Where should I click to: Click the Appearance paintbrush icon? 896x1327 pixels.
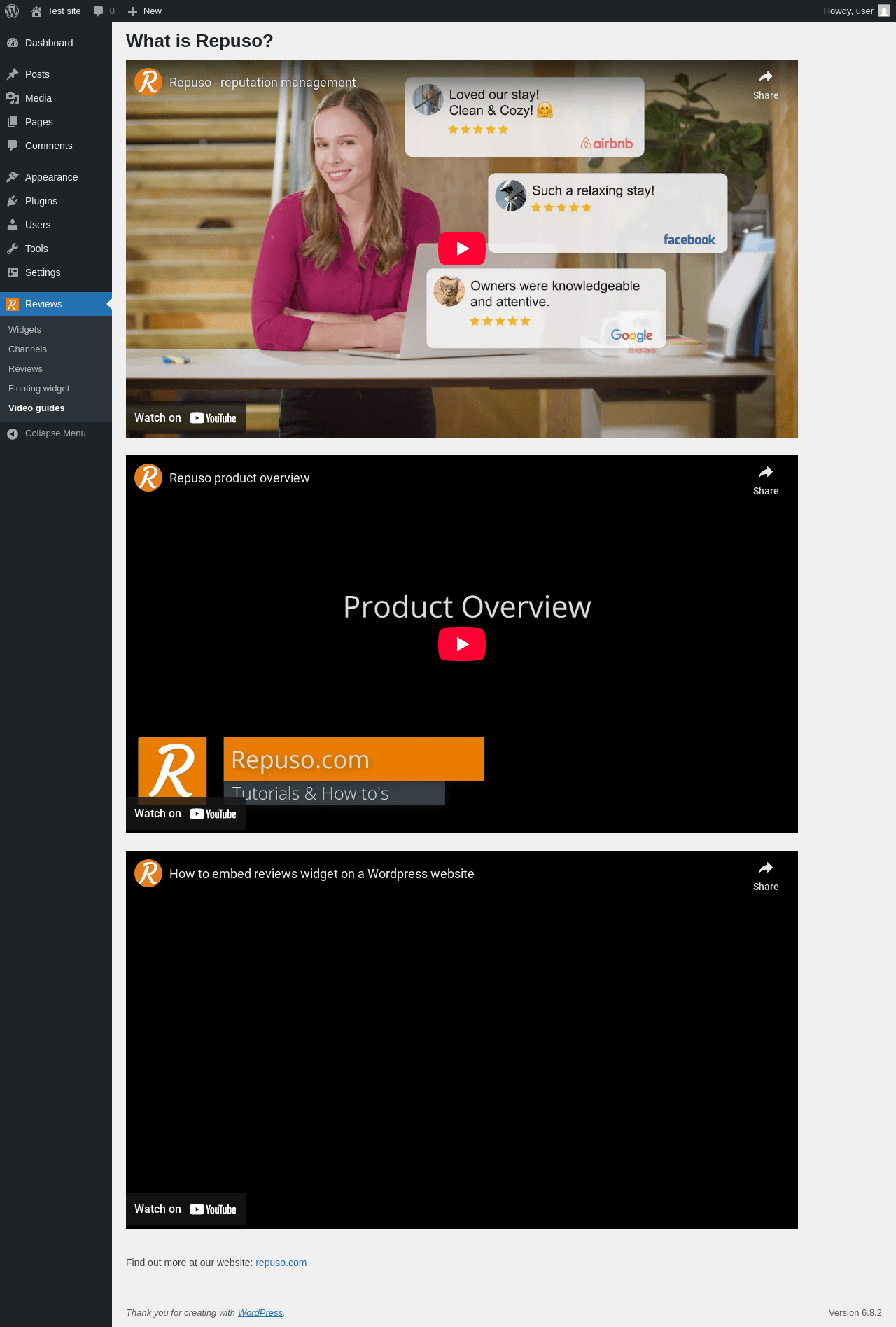[13, 177]
